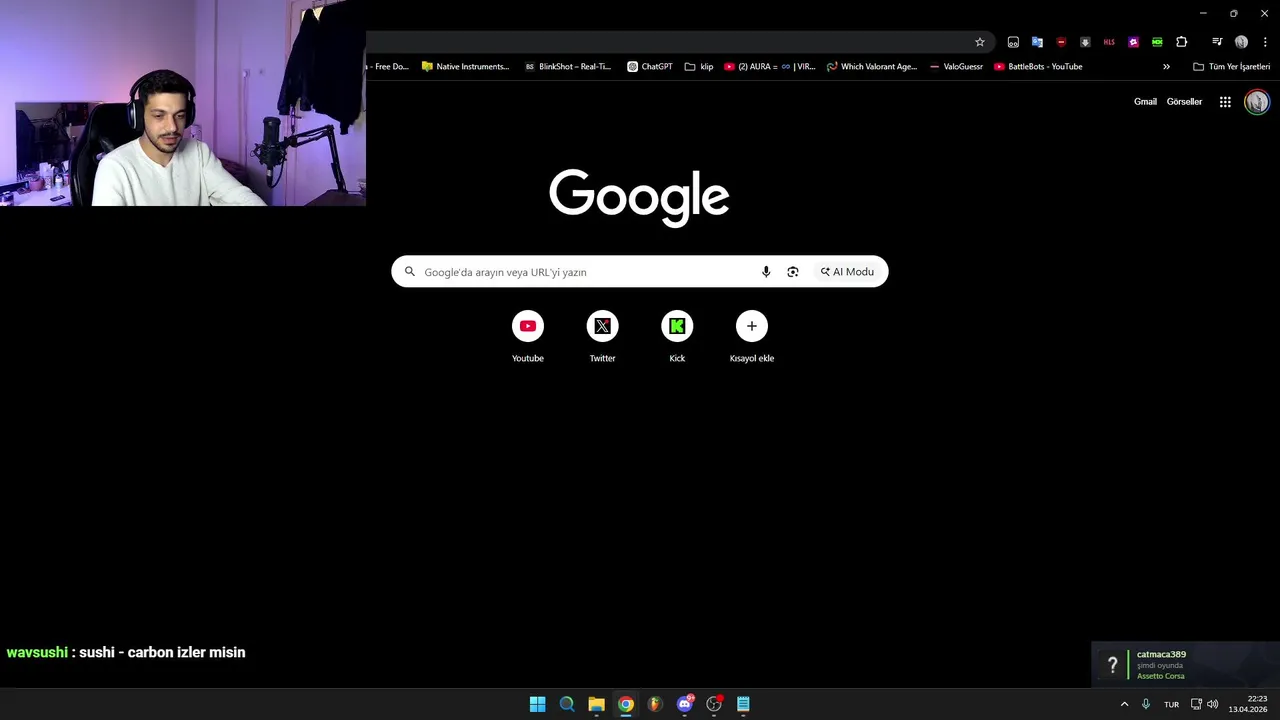The width and height of the screenshot is (1280, 720).
Task: Open the BlinkShot bookmark
Action: pyautogui.click(x=568, y=67)
